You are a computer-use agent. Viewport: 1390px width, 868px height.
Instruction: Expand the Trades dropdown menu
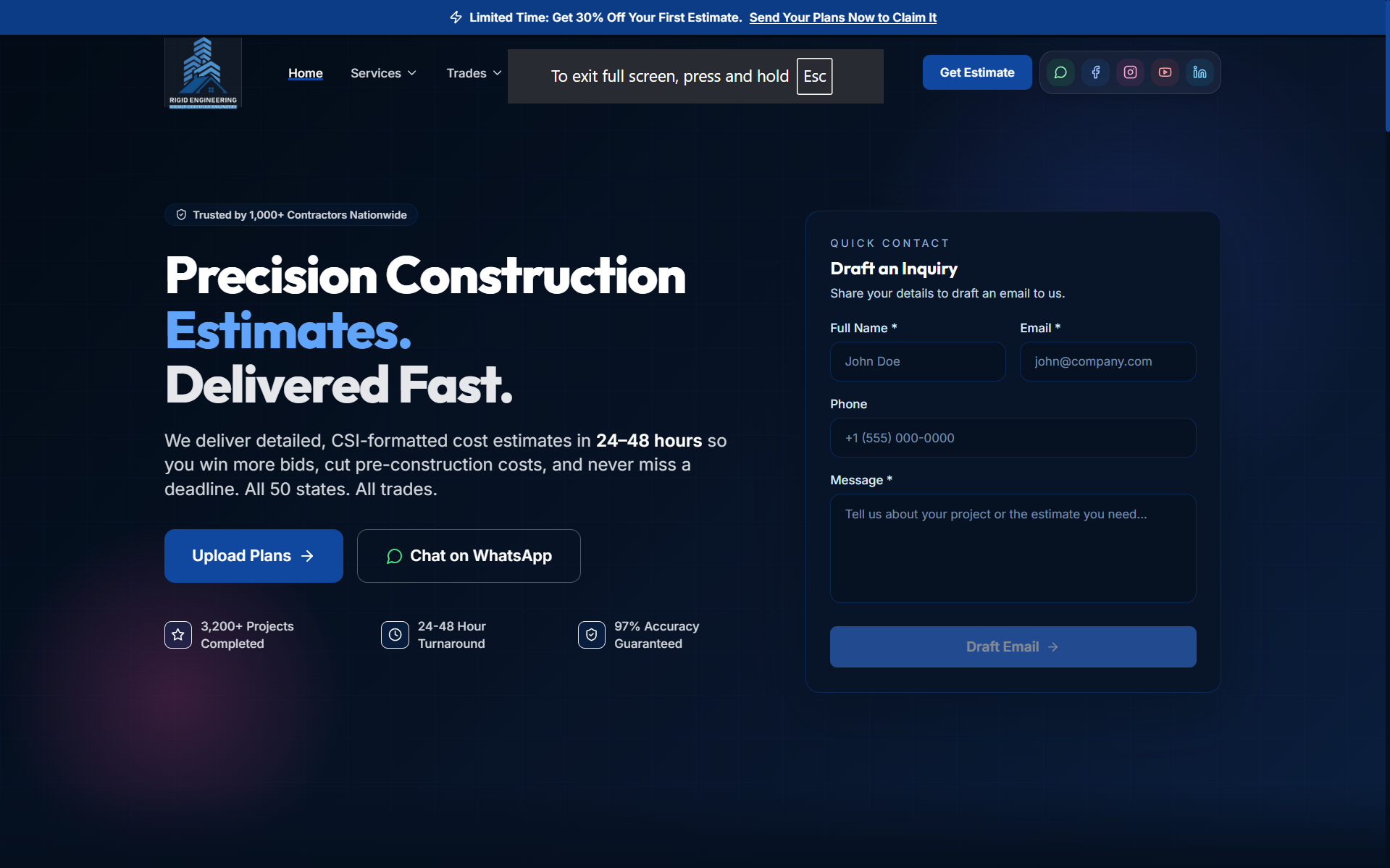tap(474, 73)
